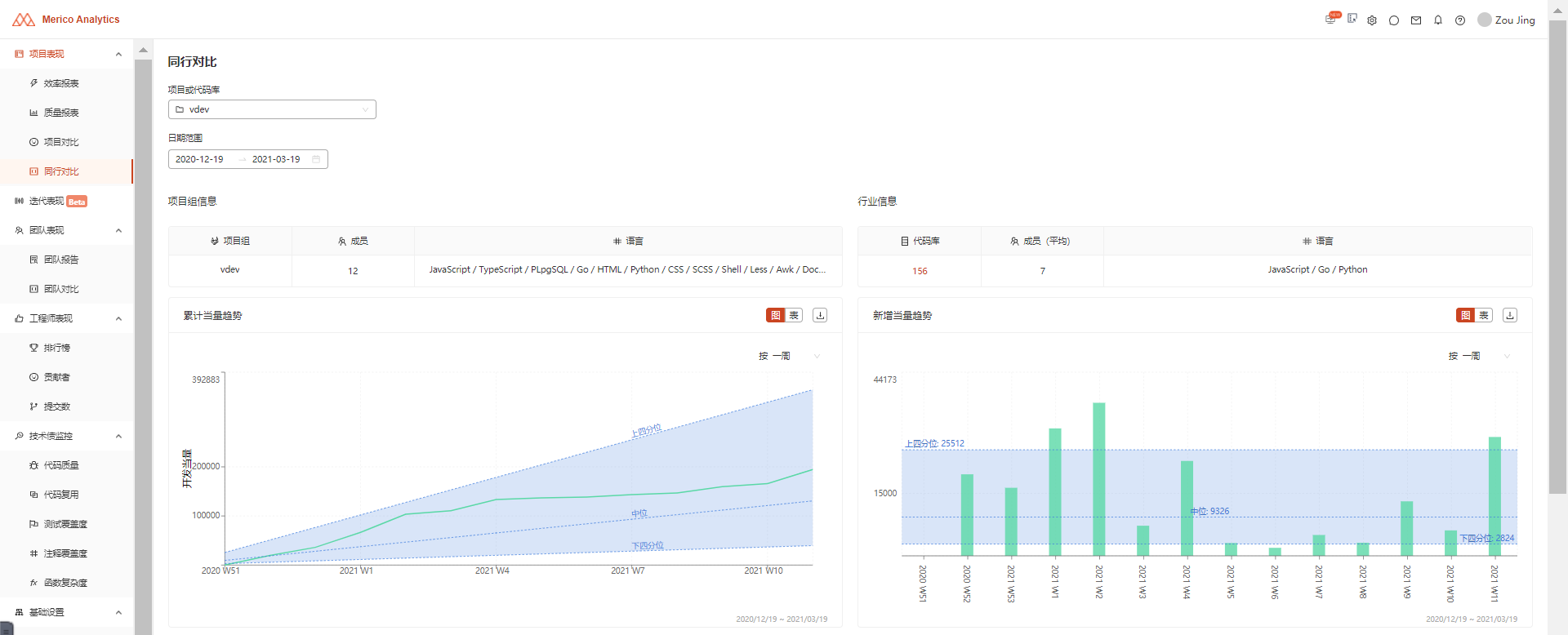Click the 2021 W2 bar in 新增当量趋势
Viewport: 1568px width, 635px height.
click(1099, 479)
